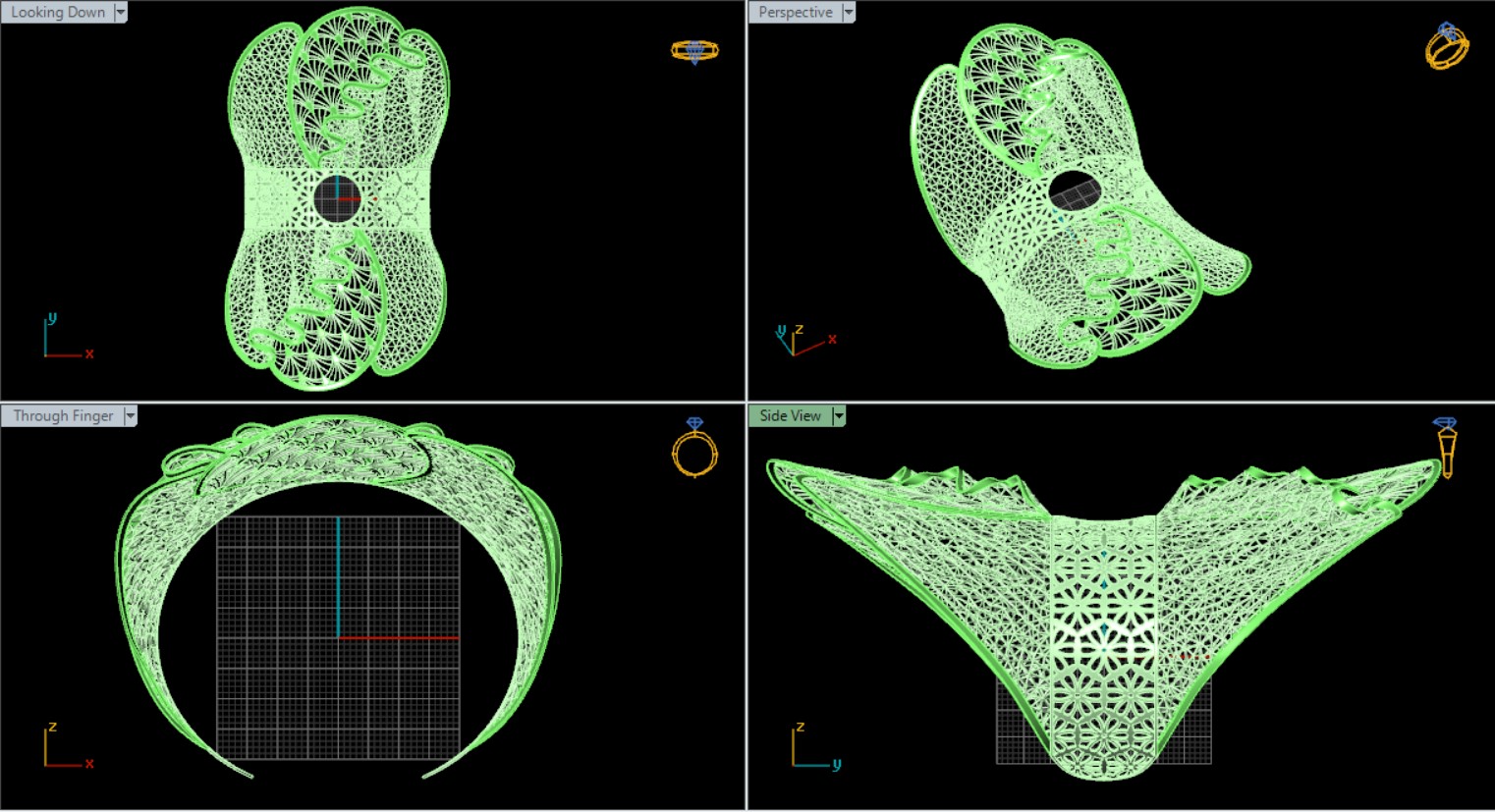Screen dimensions: 1495x812
Task: Open the Looking Down viewport dropdown arrow
Action: (121, 13)
